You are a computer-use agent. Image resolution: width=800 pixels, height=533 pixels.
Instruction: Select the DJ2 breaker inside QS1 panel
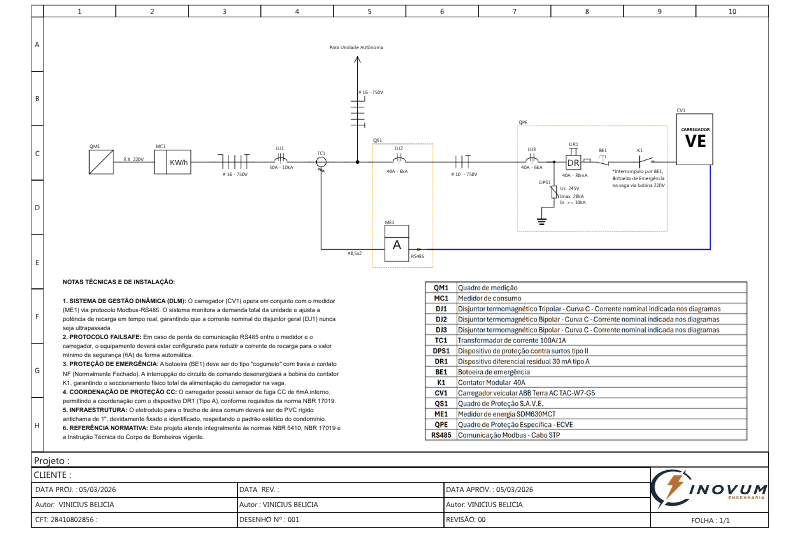point(398,159)
